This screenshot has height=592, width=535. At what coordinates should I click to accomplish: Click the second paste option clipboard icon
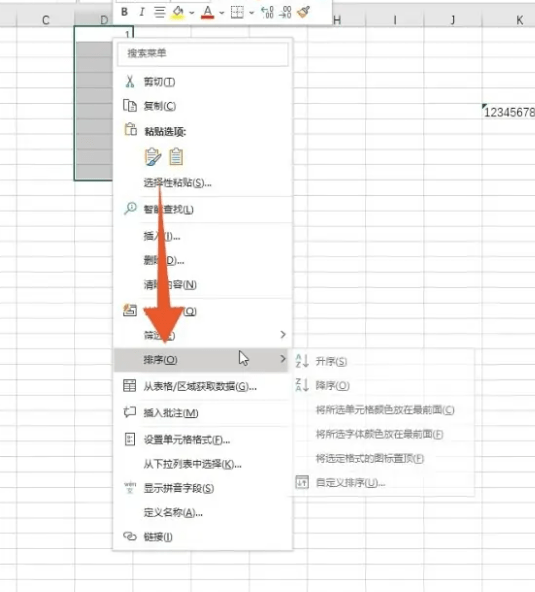(176, 157)
